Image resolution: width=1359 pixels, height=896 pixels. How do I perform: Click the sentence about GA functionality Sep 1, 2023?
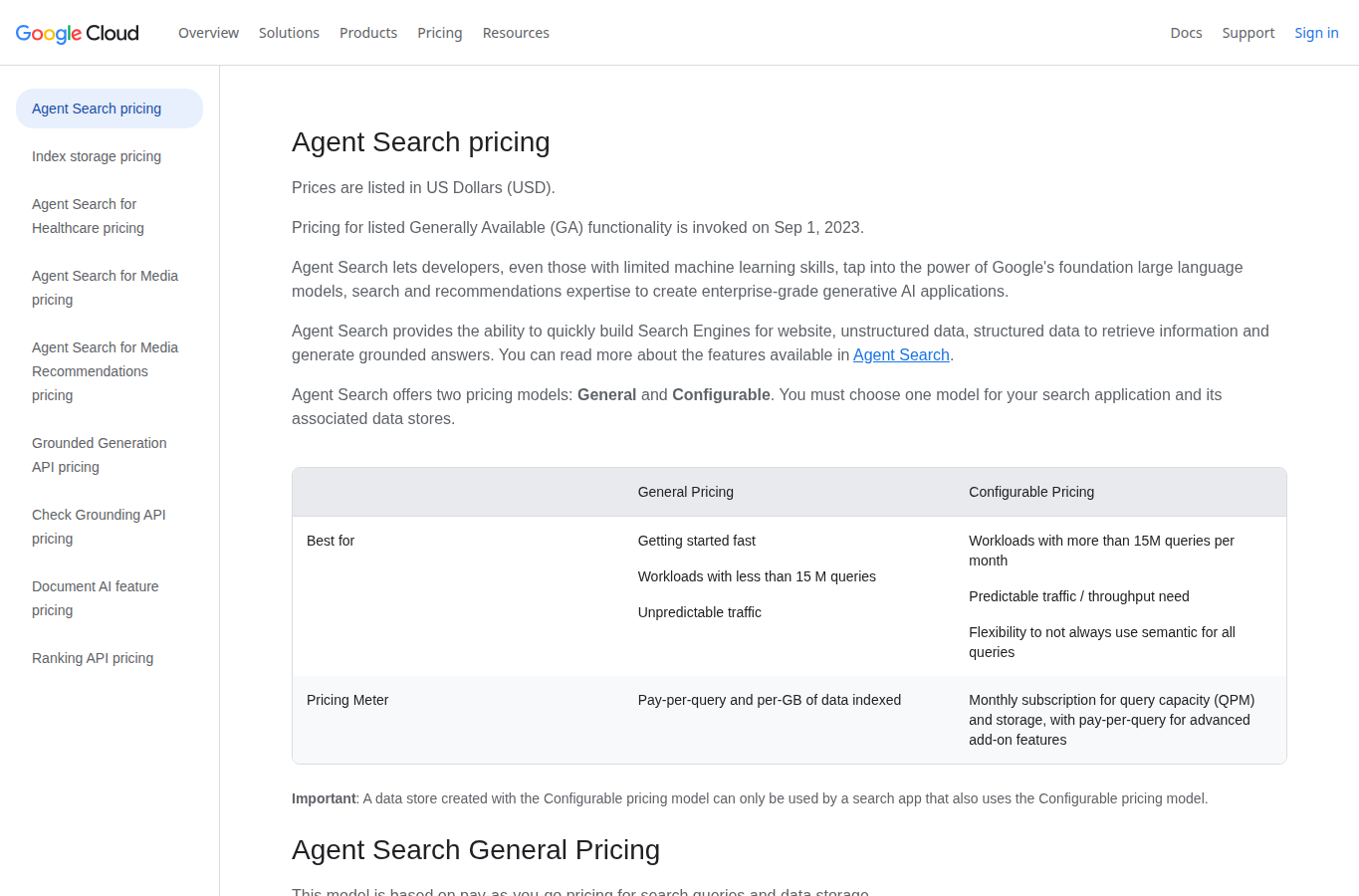pos(577,227)
